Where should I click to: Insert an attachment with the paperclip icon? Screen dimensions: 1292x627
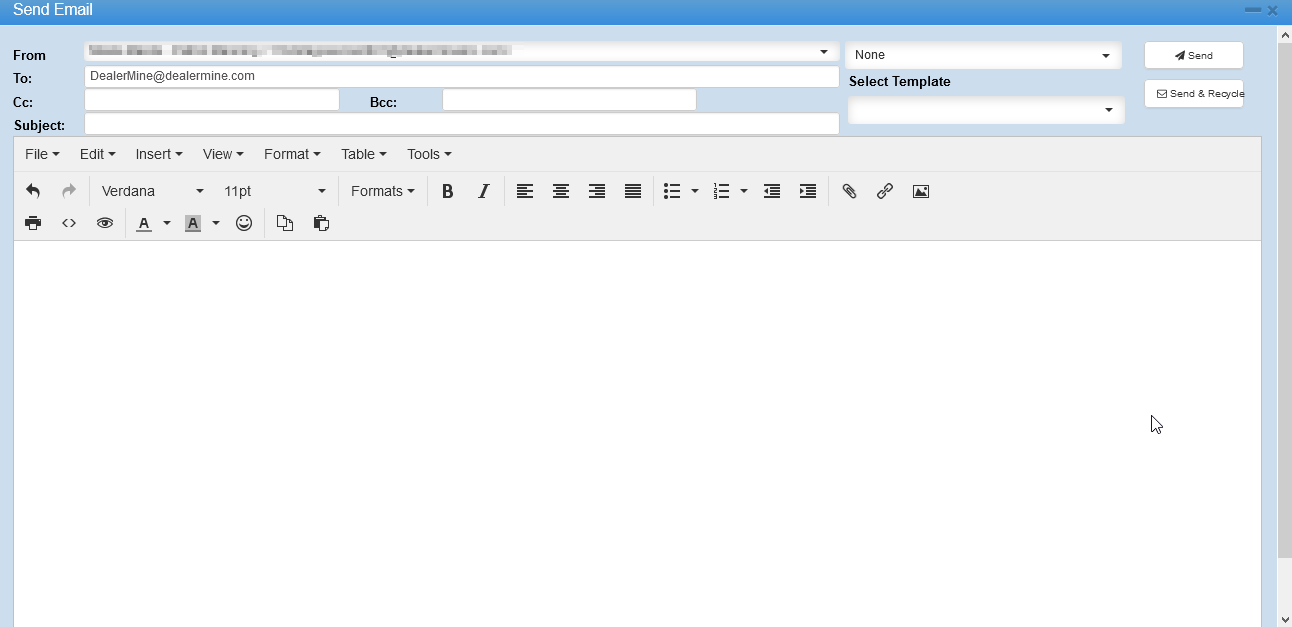pyautogui.click(x=849, y=191)
